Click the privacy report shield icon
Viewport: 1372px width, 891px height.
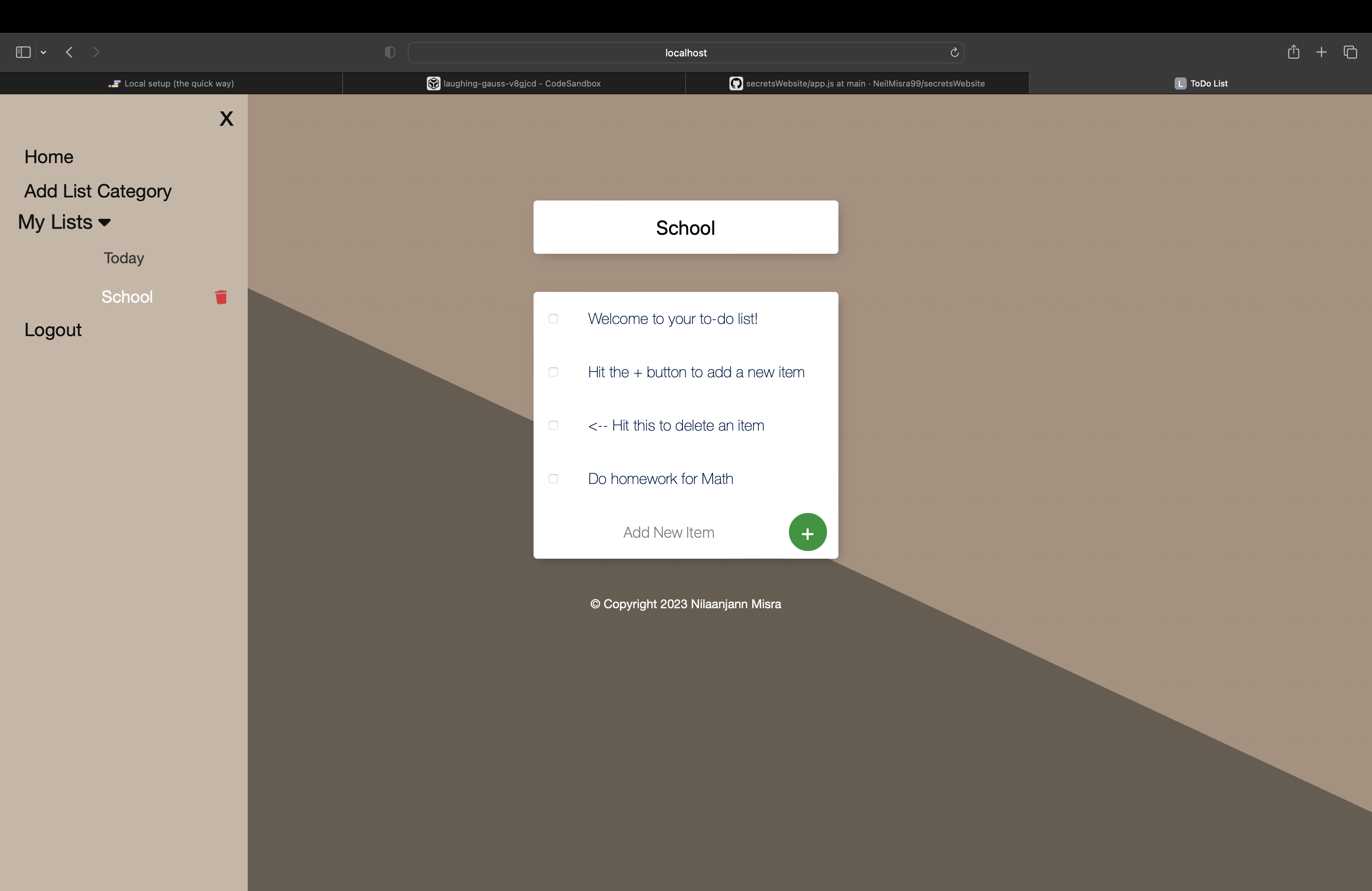point(390,53)
